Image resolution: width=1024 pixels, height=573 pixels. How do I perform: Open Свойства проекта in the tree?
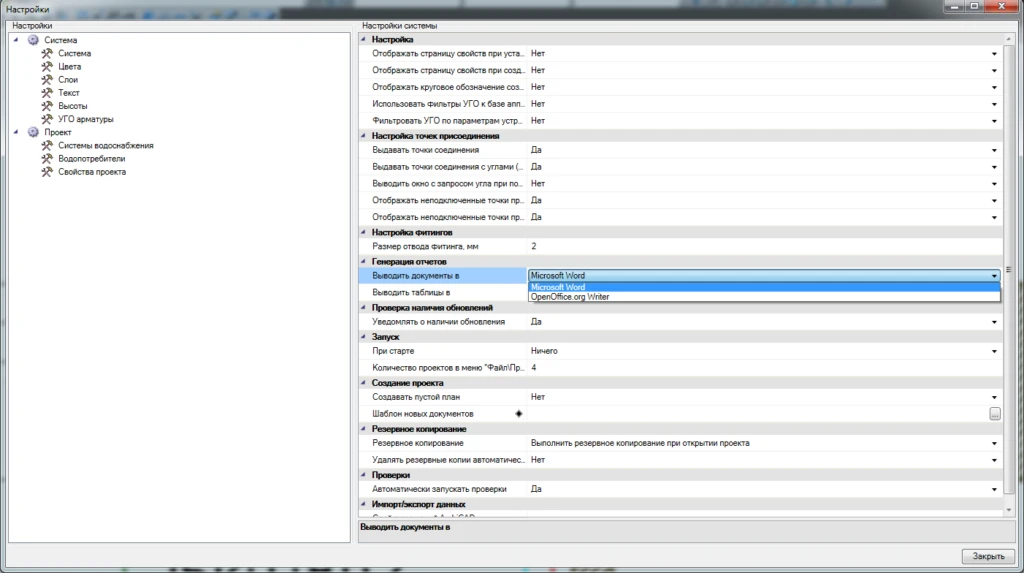tap(91, 171)
